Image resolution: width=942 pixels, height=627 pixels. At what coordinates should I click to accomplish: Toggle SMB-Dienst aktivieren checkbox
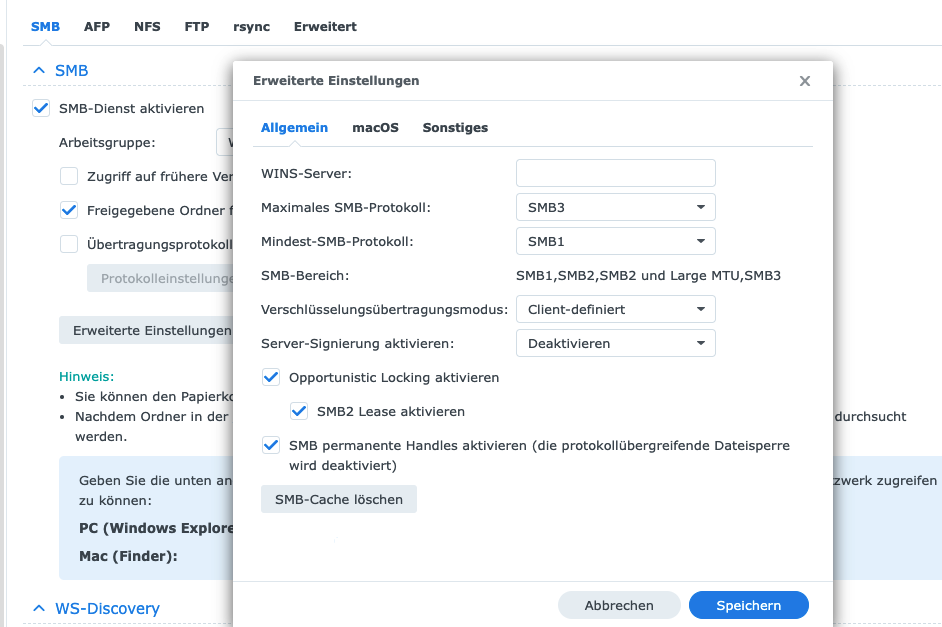coord(41,108)
